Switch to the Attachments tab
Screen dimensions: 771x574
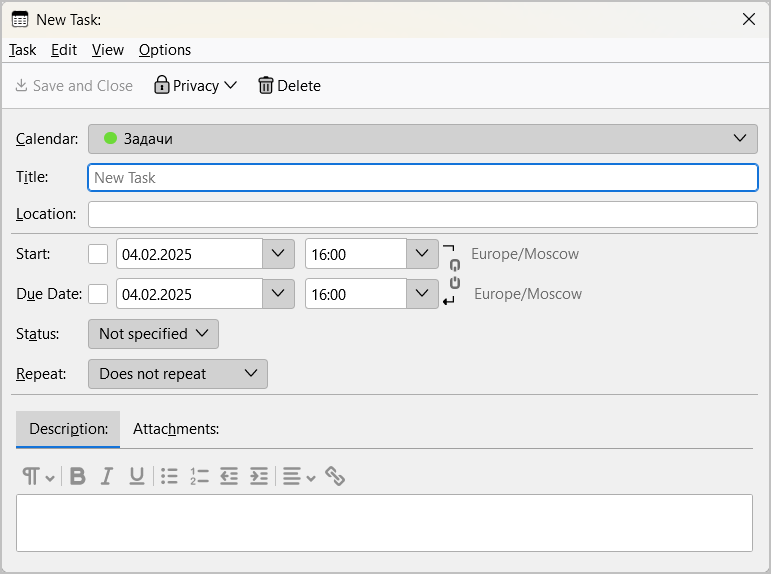(x=176, y=429)
